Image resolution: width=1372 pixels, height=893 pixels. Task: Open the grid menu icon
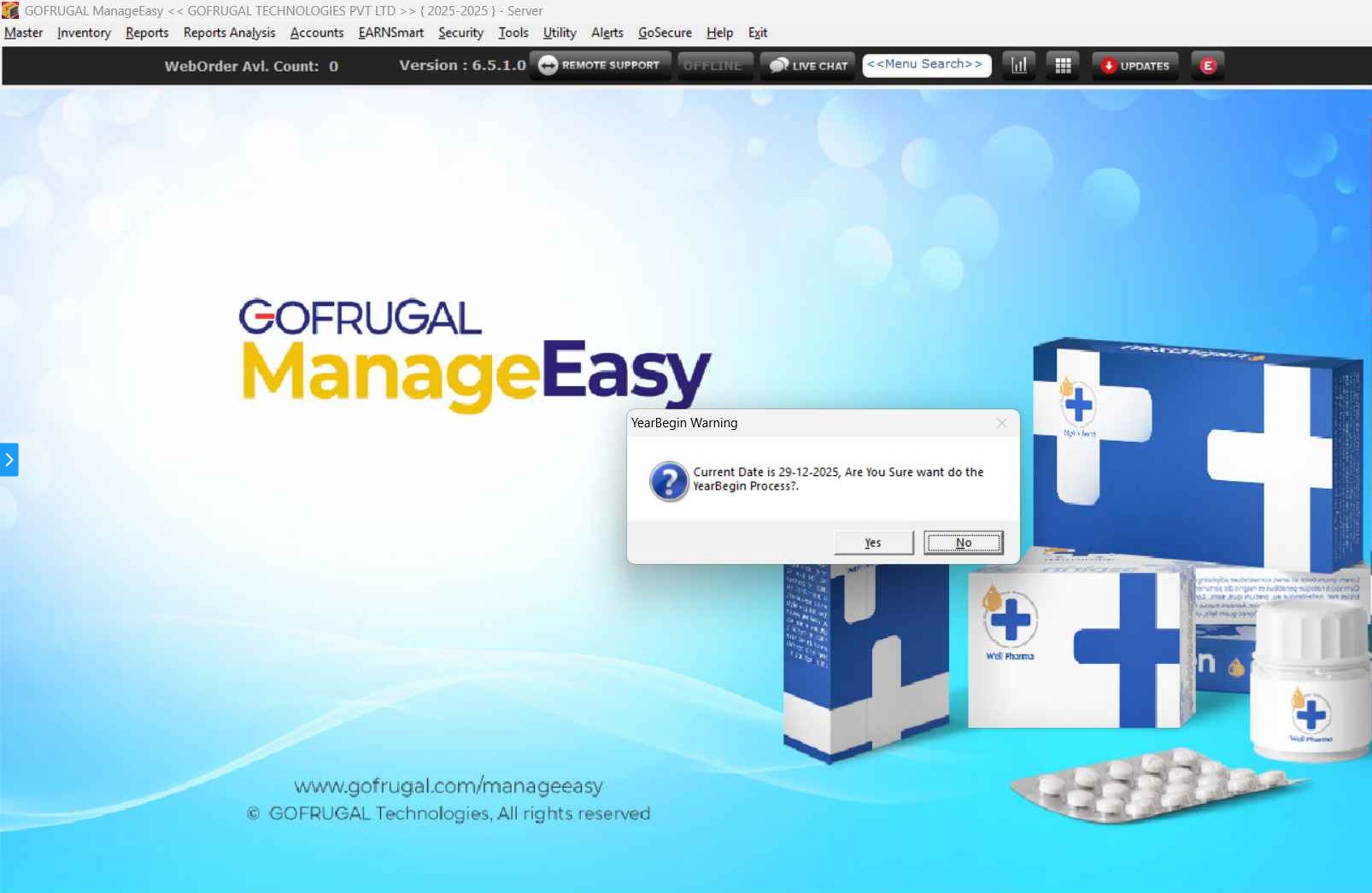tap(1063, 66)
